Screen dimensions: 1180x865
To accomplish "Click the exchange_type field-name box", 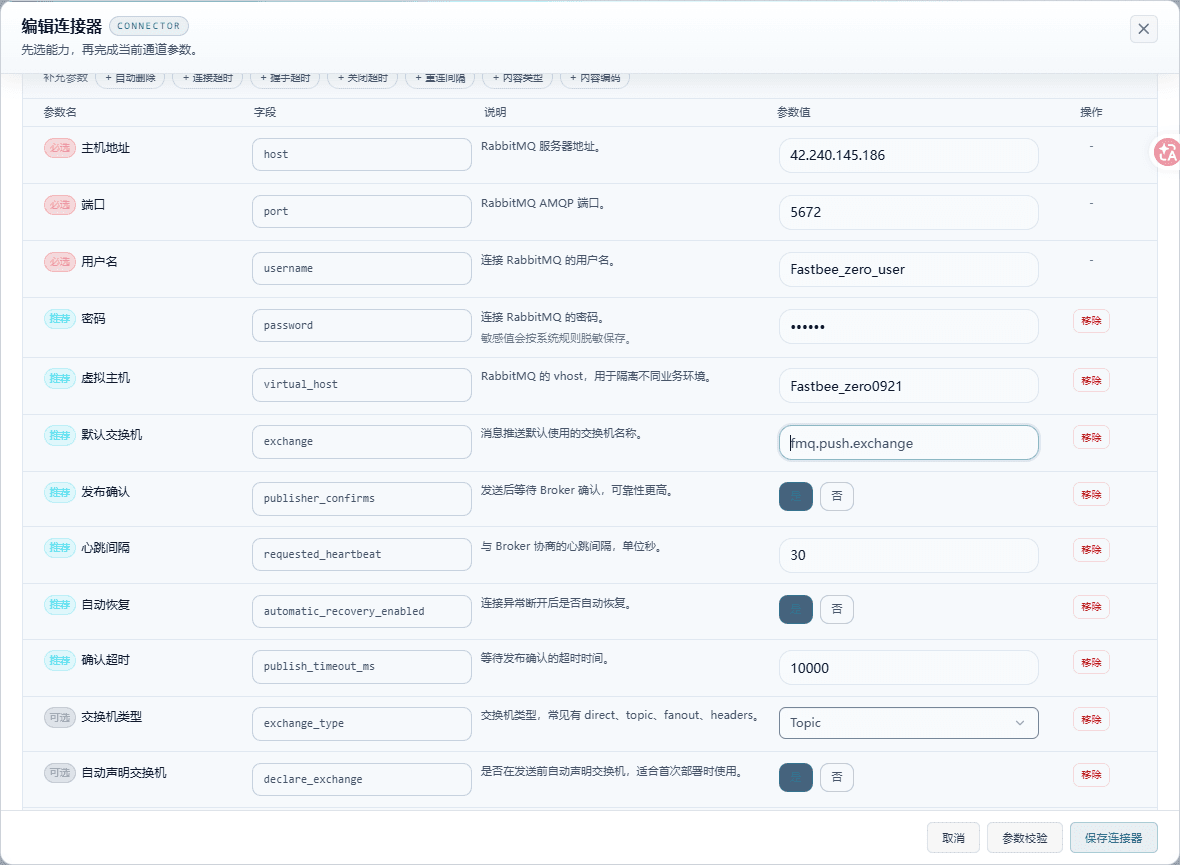I will coord(362,723).
